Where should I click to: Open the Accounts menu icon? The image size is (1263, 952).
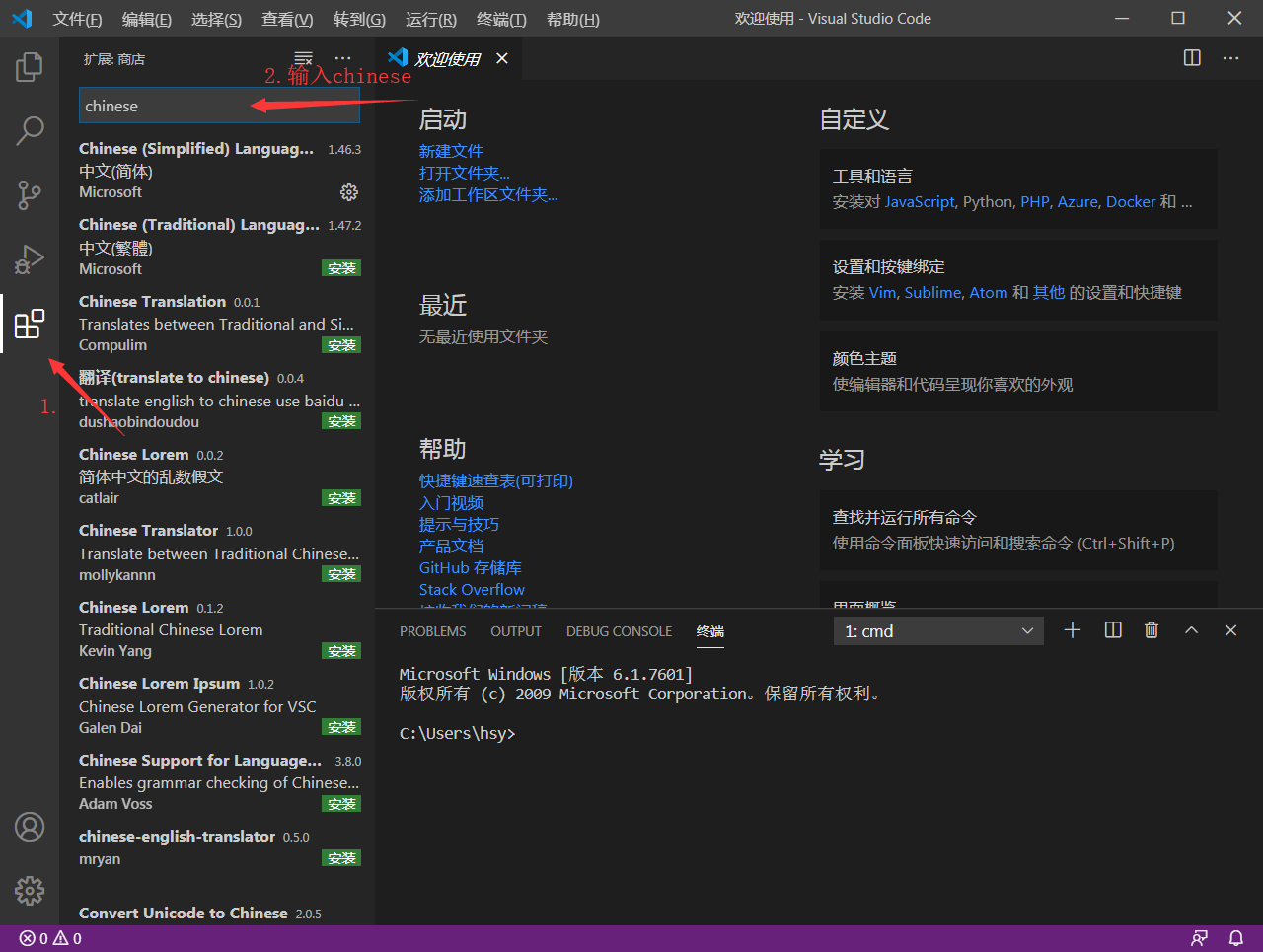click(x=30, y=827)
